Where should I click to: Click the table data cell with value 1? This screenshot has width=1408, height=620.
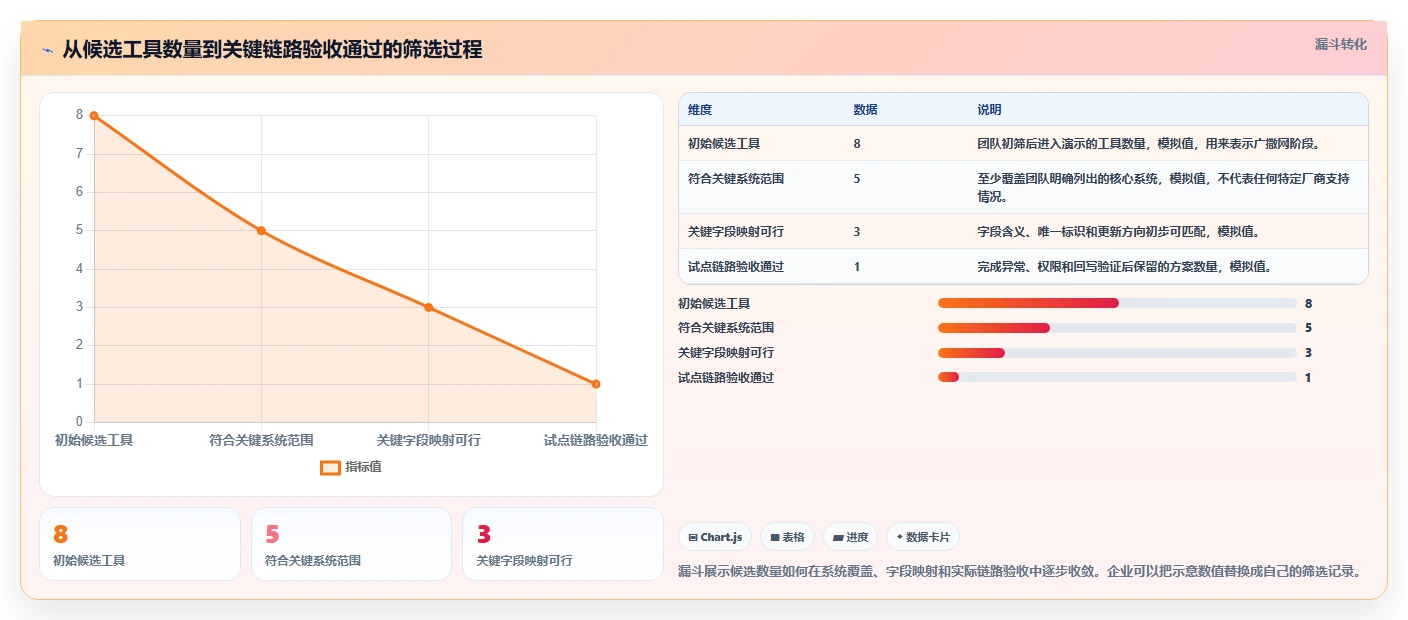[857, 267]
